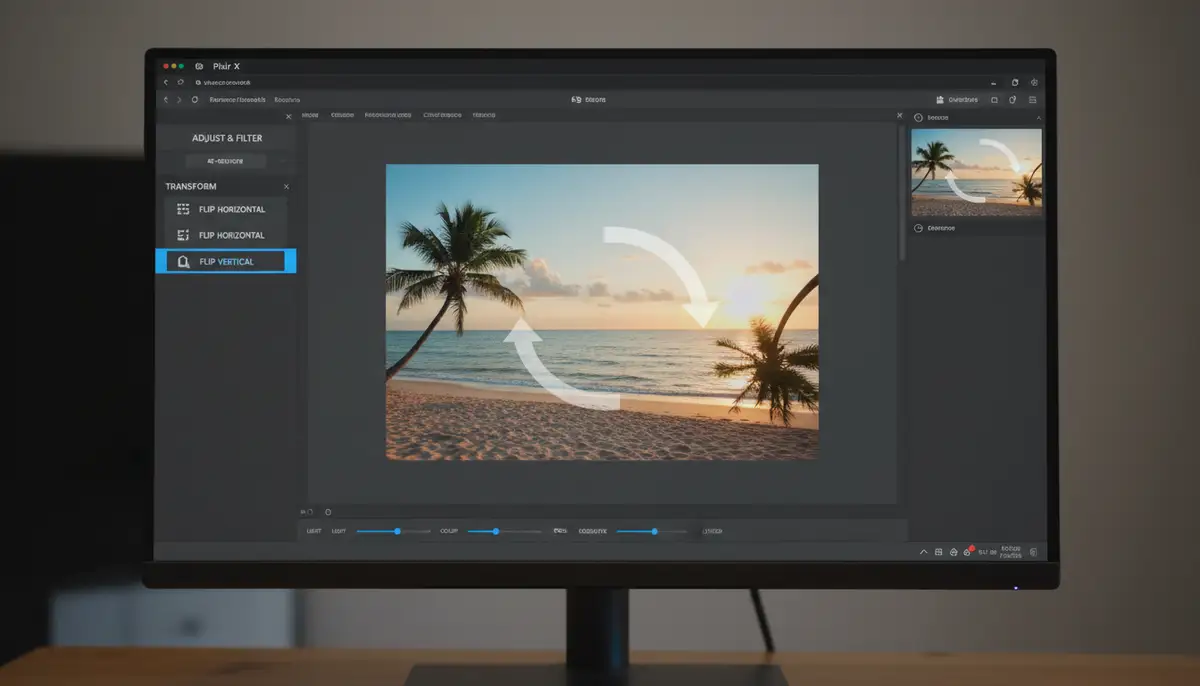Toggle the target icon next to the right panel header
Screen dimensions: 1200x686
[918, 116]
